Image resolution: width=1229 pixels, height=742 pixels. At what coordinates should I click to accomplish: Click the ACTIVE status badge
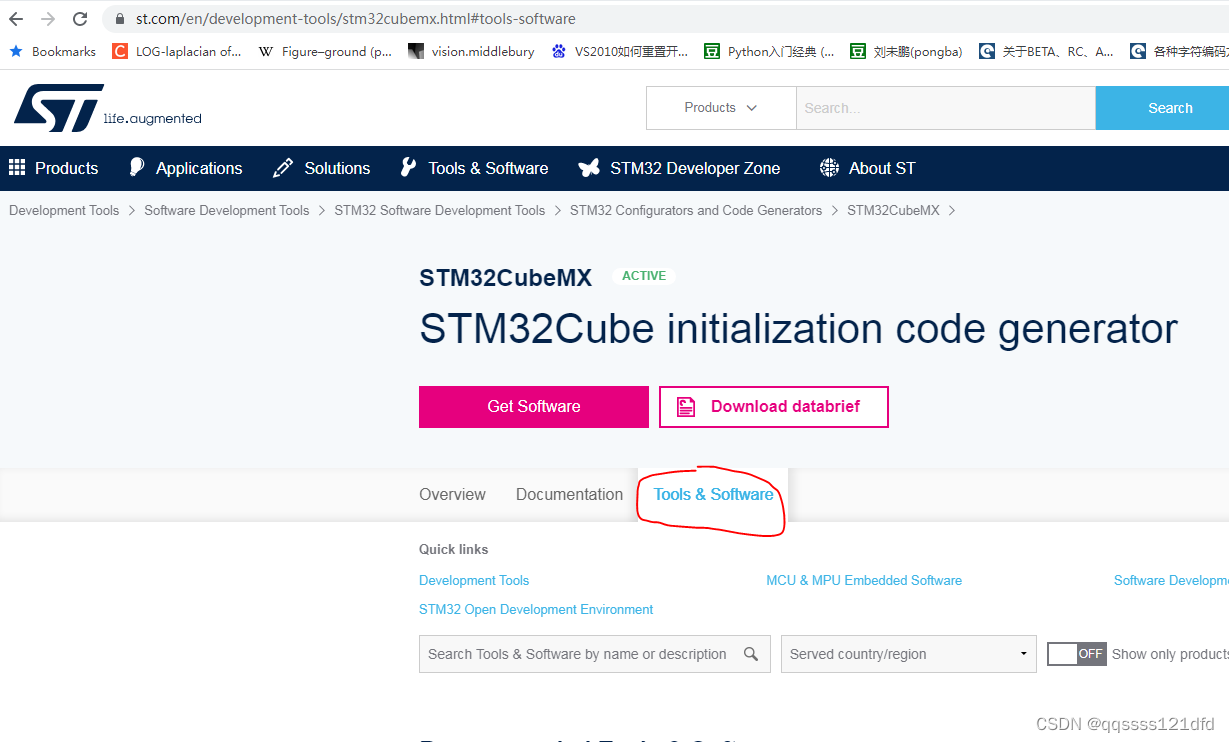tap(644, 276)
